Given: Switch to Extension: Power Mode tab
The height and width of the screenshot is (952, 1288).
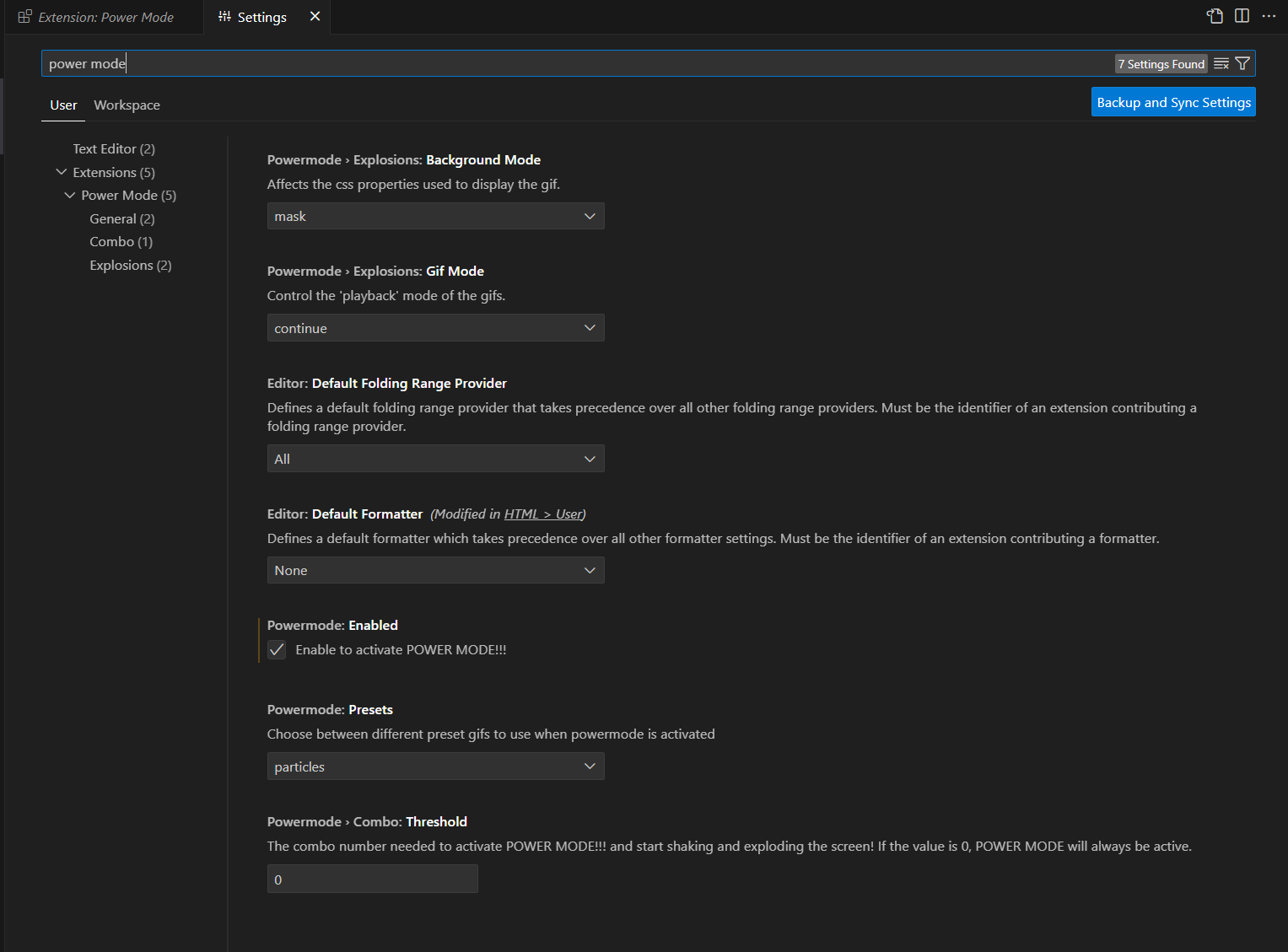Looking at the screenshot, I should (x=105, y=17).
